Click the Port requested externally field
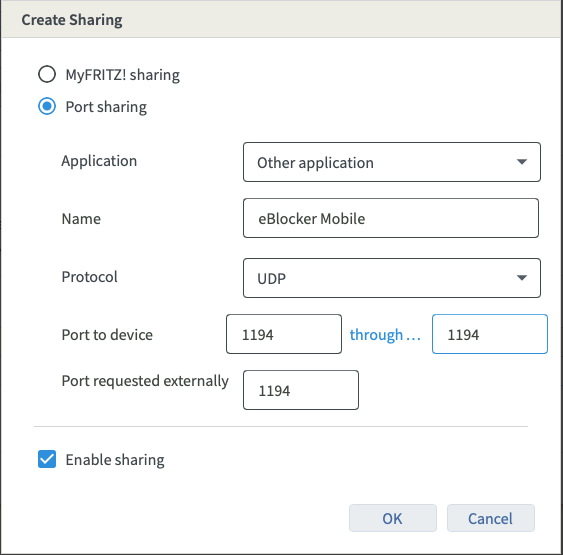 tap(301, 390)
